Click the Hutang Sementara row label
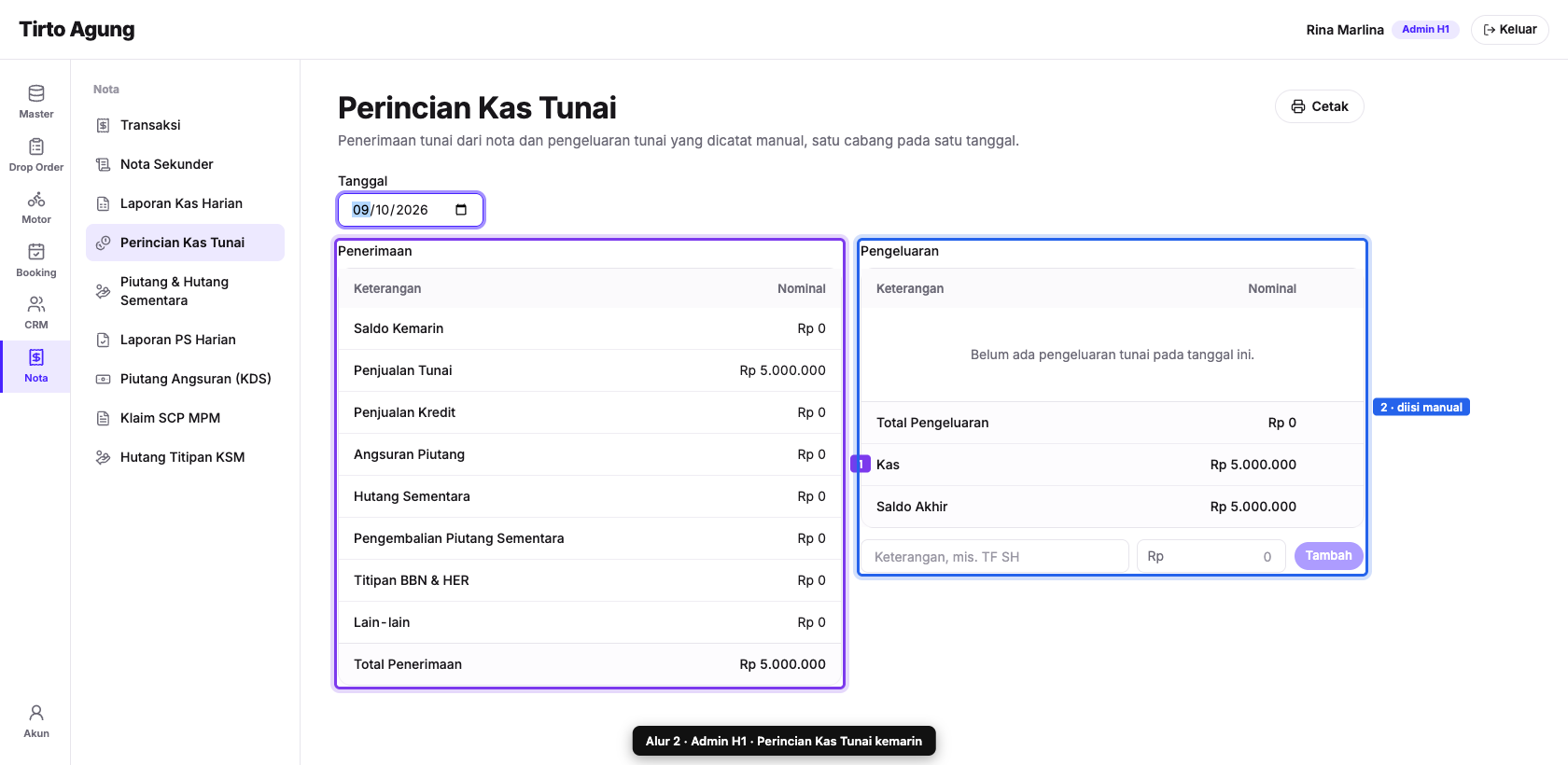This screenshot has width=1568, height=765. pos(412,496)
